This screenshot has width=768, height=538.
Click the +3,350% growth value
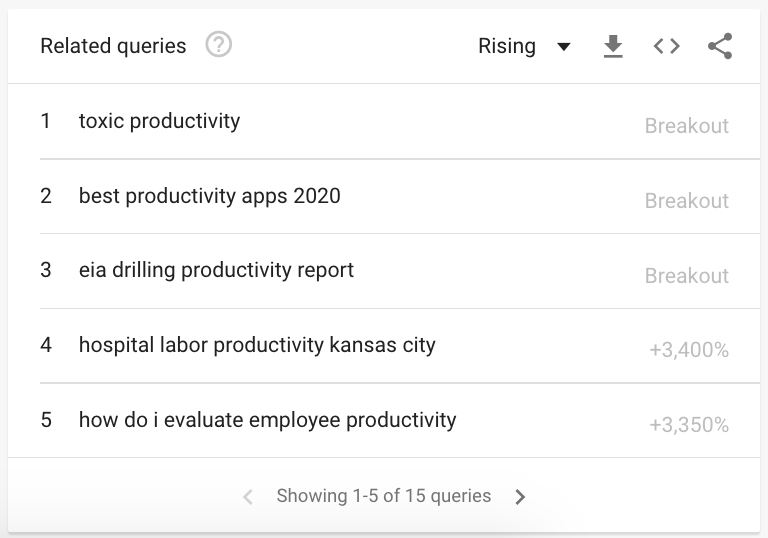(x=688, y=425)
